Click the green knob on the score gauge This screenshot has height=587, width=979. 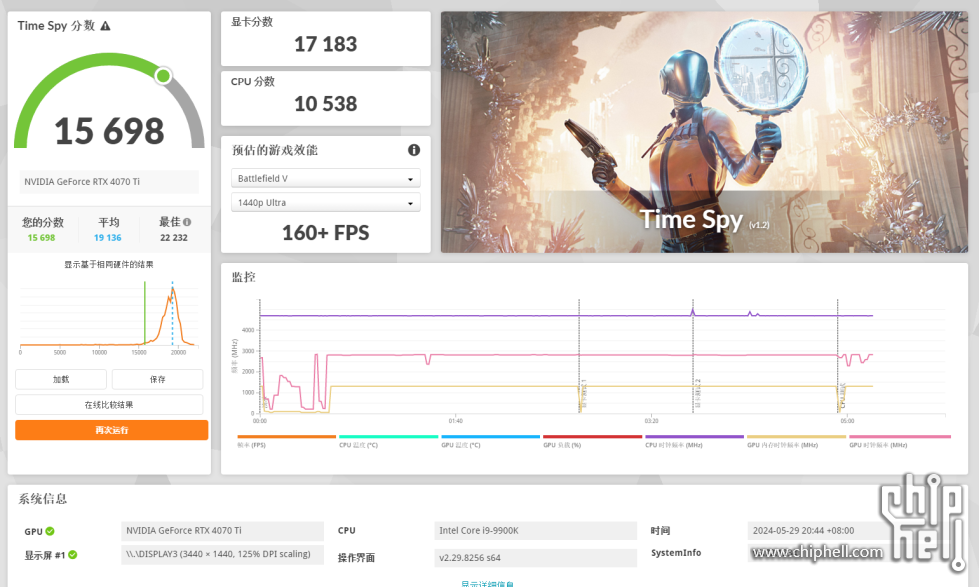pyautogui.click(x=164, y=76)
